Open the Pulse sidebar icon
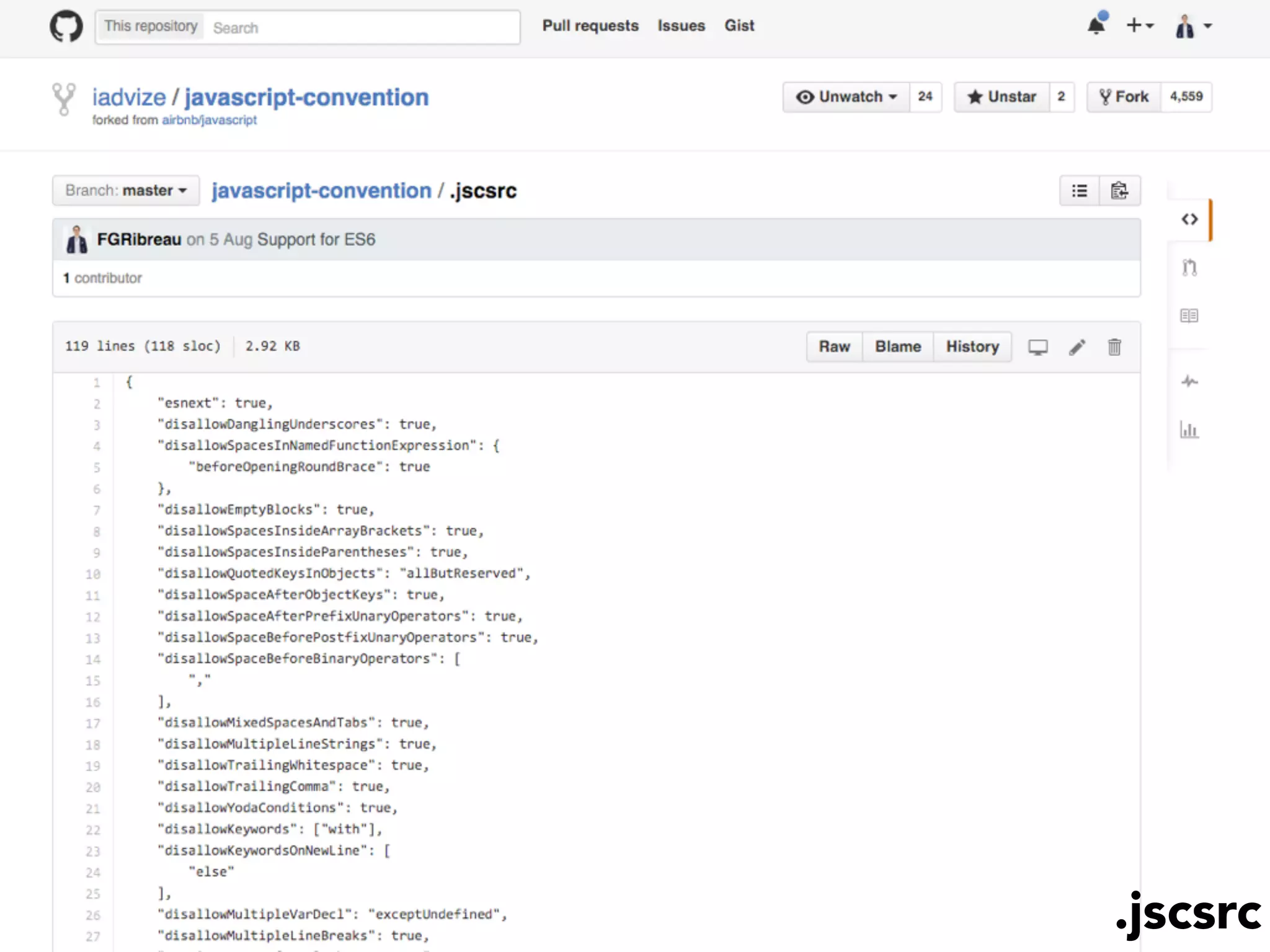 1189,381
